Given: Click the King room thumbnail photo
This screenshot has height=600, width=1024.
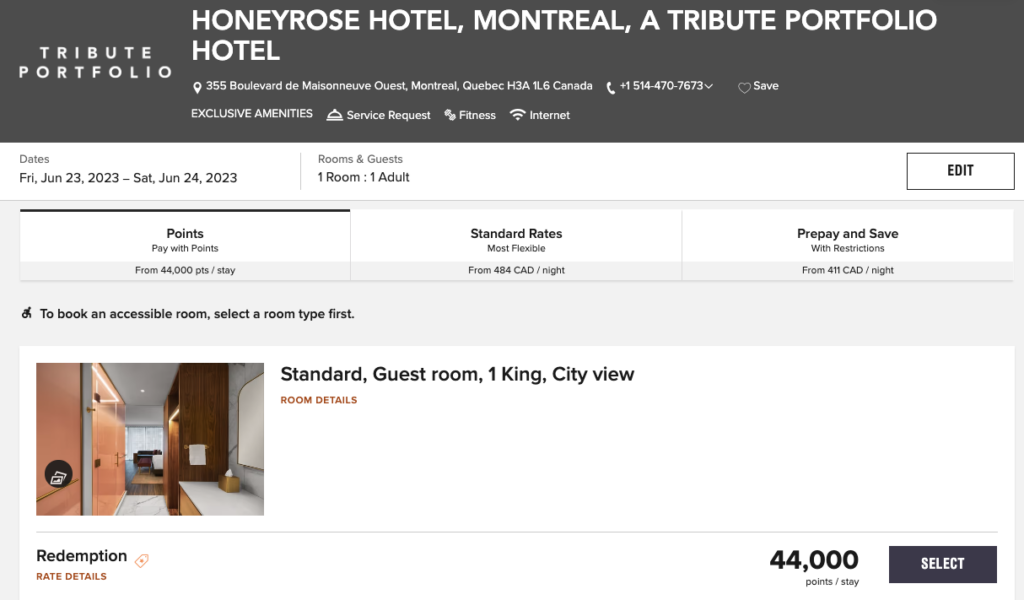Looking at the screenshot, I should [150, 438].
